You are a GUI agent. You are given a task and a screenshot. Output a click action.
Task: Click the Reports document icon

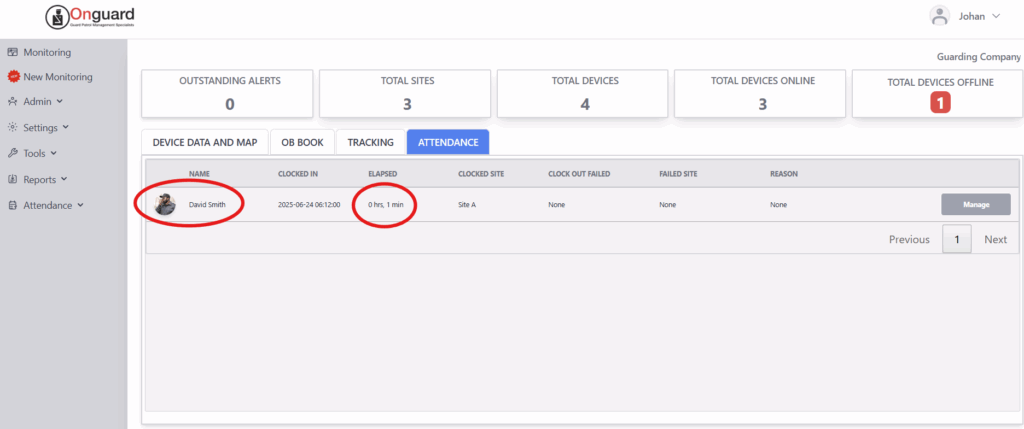coord(12,179)
